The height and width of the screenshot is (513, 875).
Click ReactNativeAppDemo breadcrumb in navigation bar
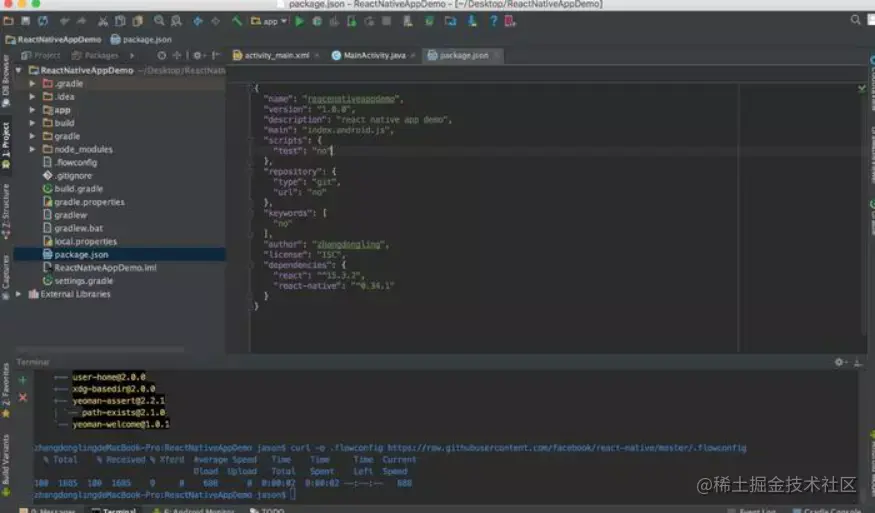(x=54, y=40)
